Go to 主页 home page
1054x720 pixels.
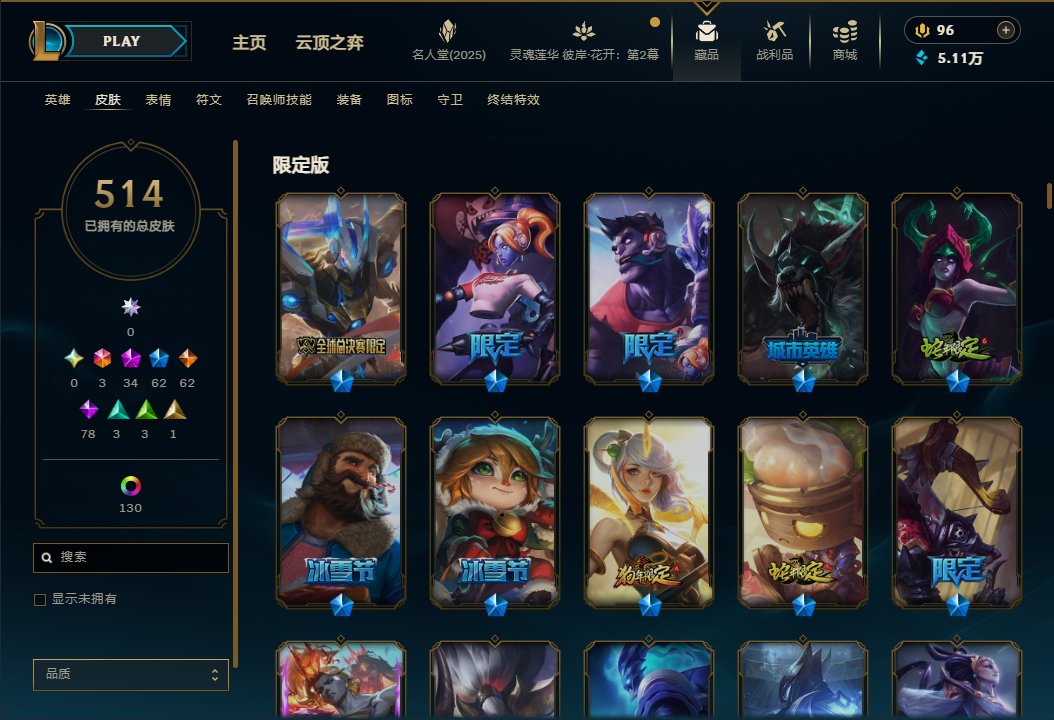249,42
